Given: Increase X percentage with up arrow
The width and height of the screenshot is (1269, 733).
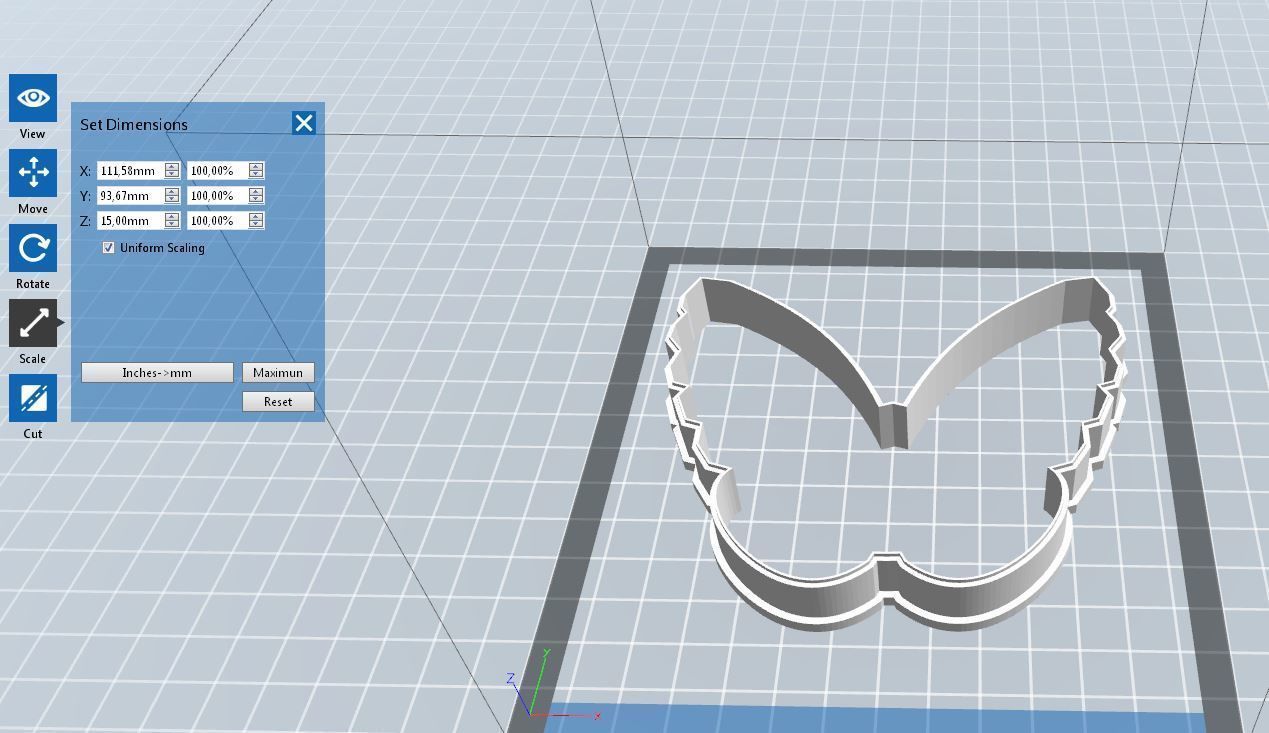Looking at the screenshot, I should pyautogui.click(x=256, y=166).
